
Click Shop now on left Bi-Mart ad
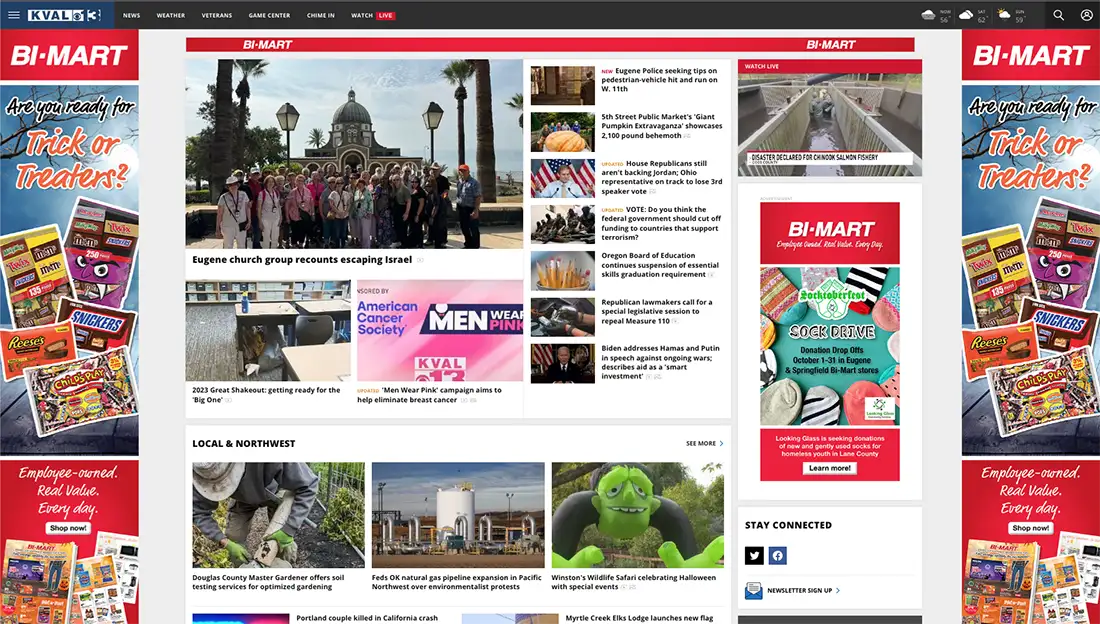click(x=68, y=528)
